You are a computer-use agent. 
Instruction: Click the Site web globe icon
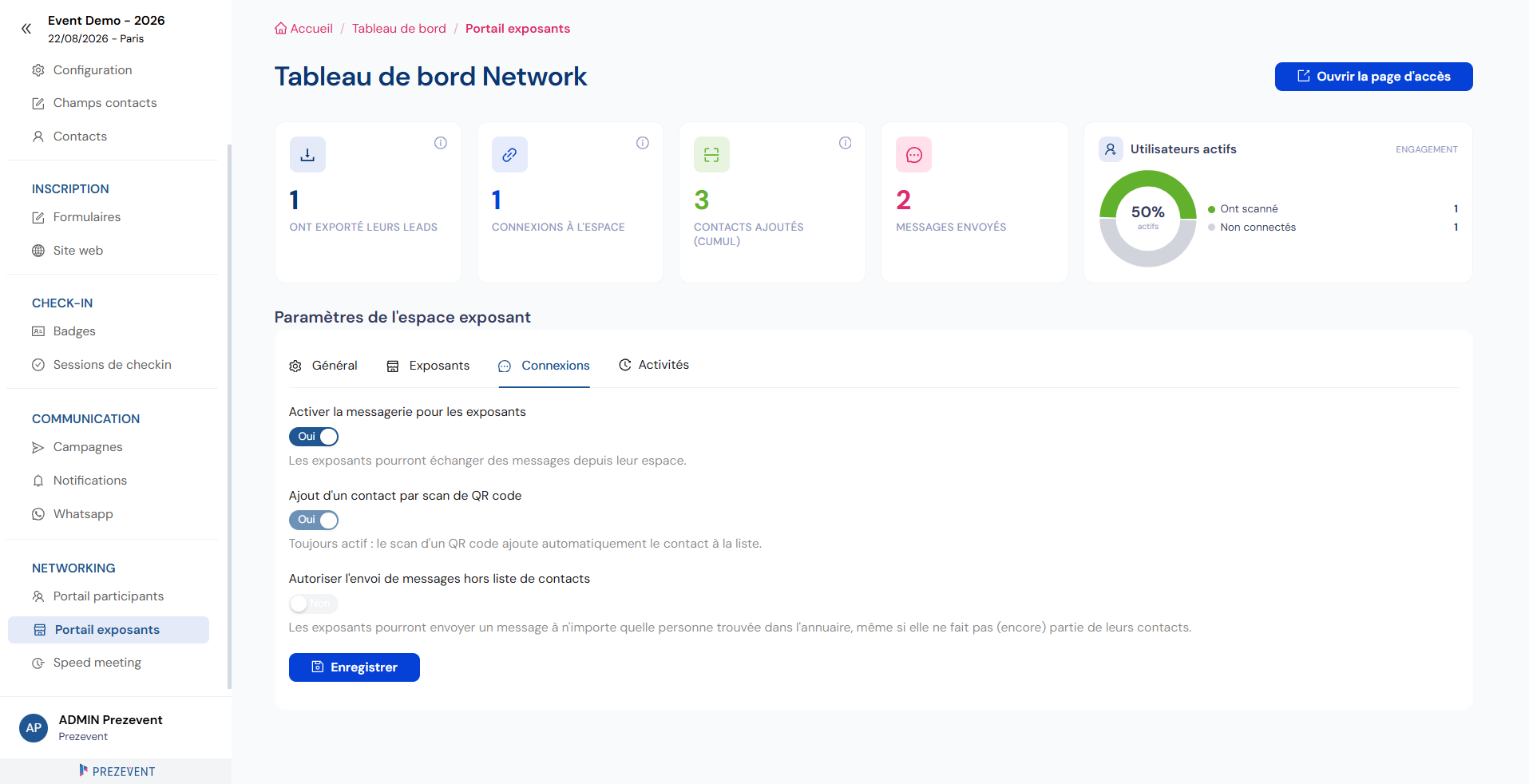(38, 251)
